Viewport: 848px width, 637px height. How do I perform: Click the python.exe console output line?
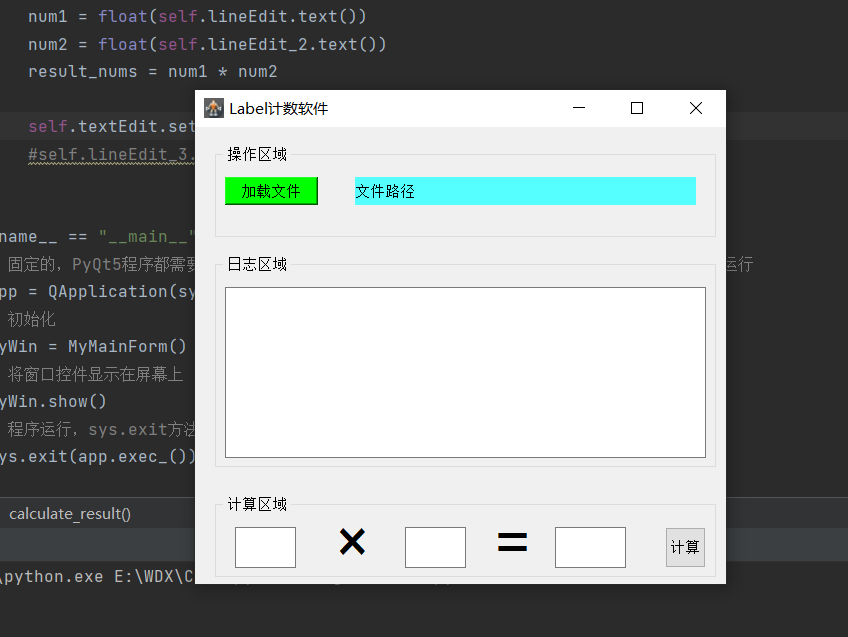point(97,576)
